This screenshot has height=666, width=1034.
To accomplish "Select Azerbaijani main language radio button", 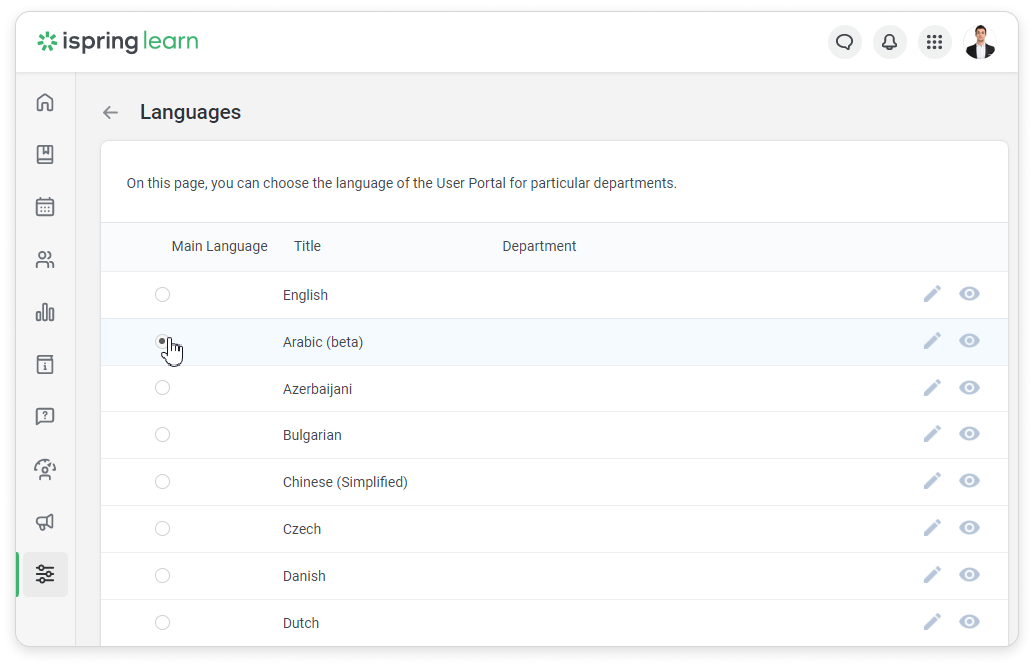I will pyautogui.click(x=162, y=388).
